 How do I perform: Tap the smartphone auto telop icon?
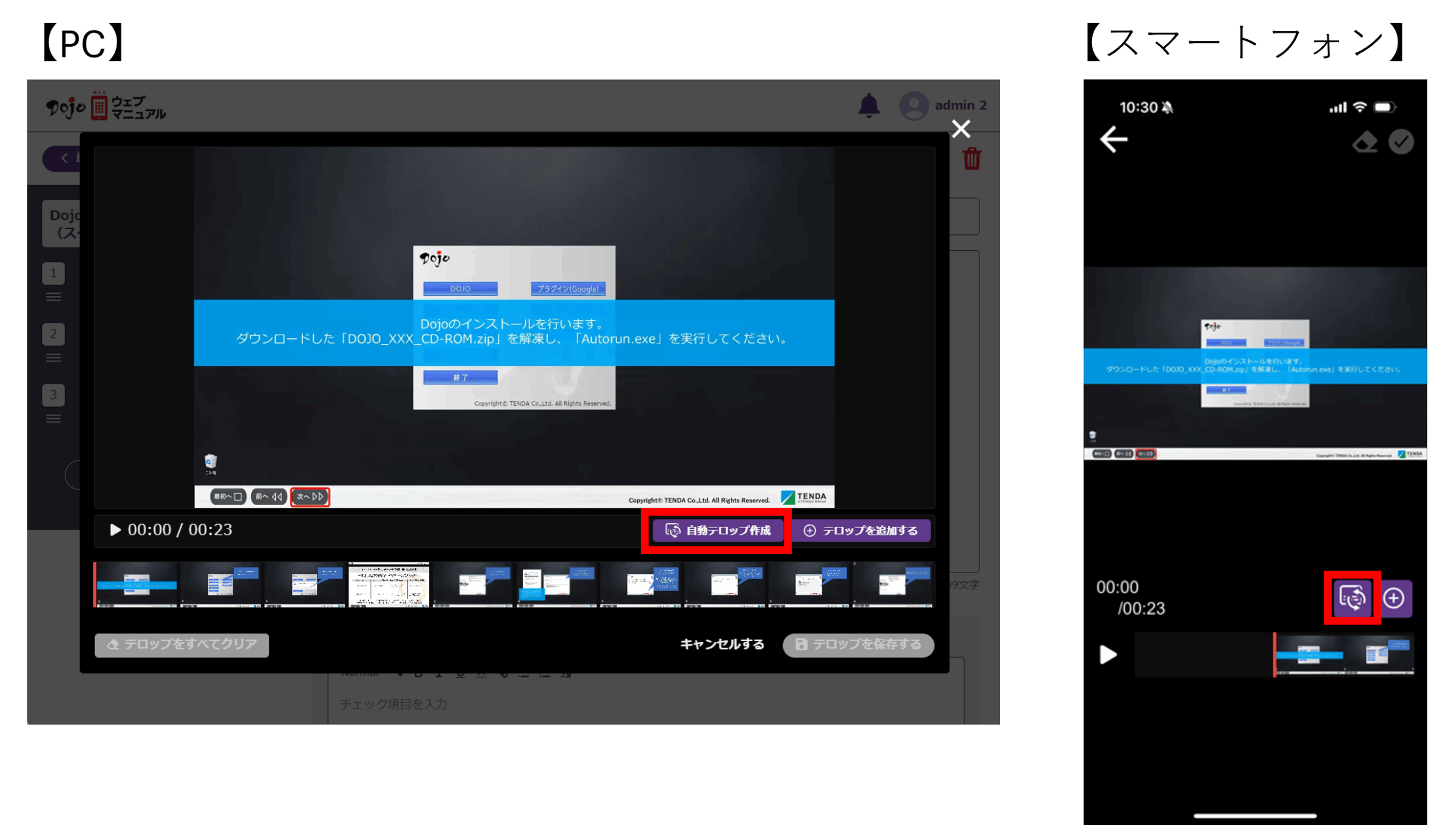[x=1352, y=598]
